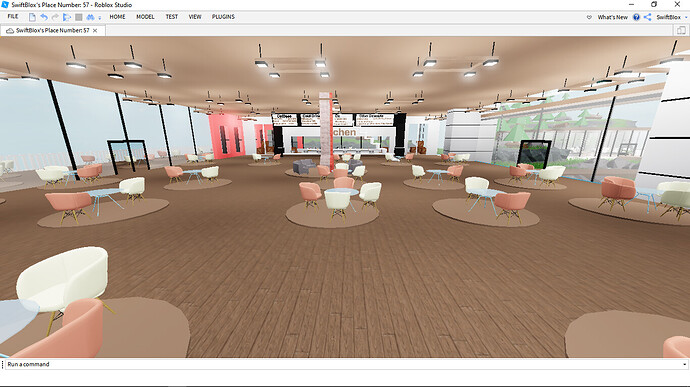Click the New file icon in quick toolbar
690x387 pixels.
[x=32, y=17]
